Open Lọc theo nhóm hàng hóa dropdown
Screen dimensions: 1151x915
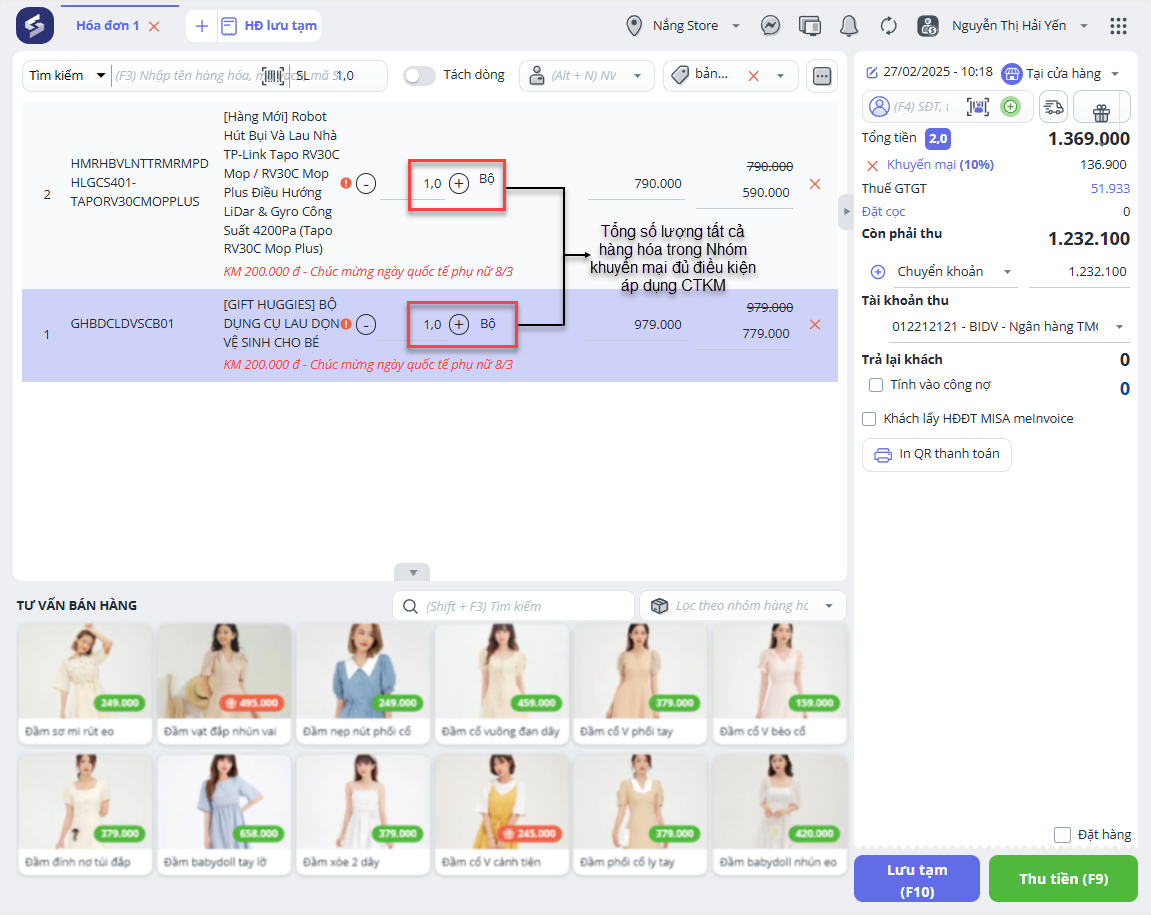click(x=743, y=606)
